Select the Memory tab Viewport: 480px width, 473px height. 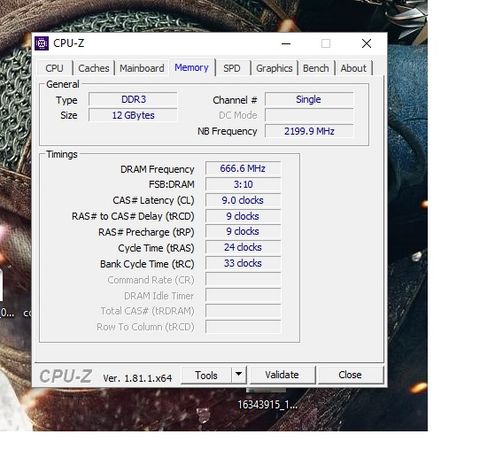[x=192, y=68]
